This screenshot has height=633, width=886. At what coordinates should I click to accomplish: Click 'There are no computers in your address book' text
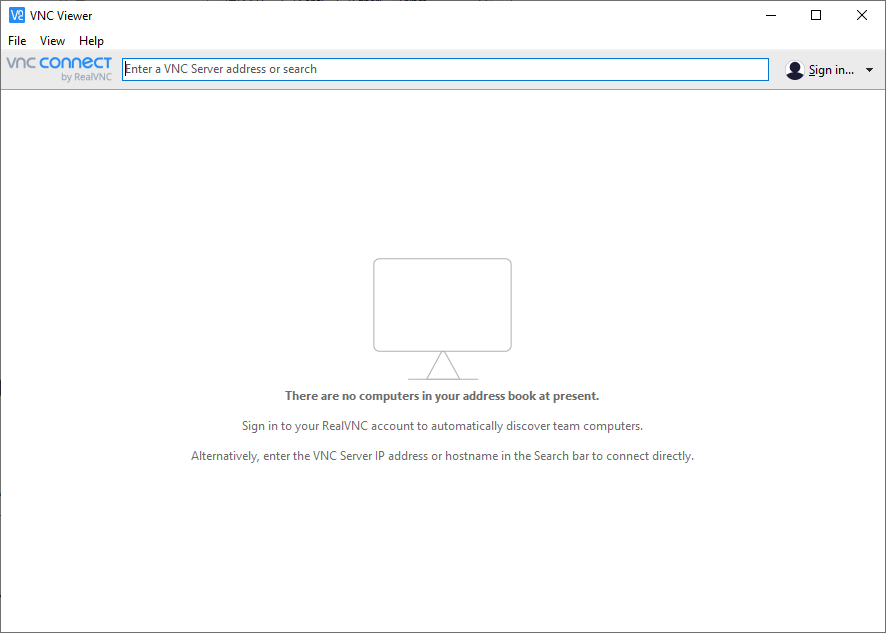tap(442, 396)
